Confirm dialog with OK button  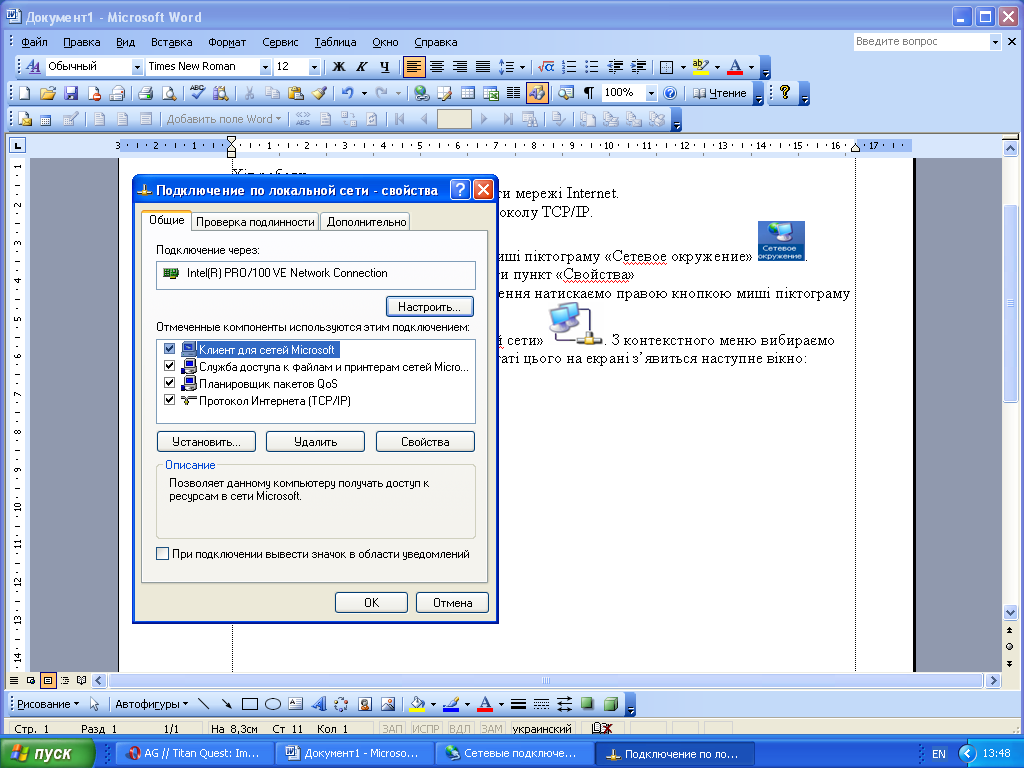372,603
